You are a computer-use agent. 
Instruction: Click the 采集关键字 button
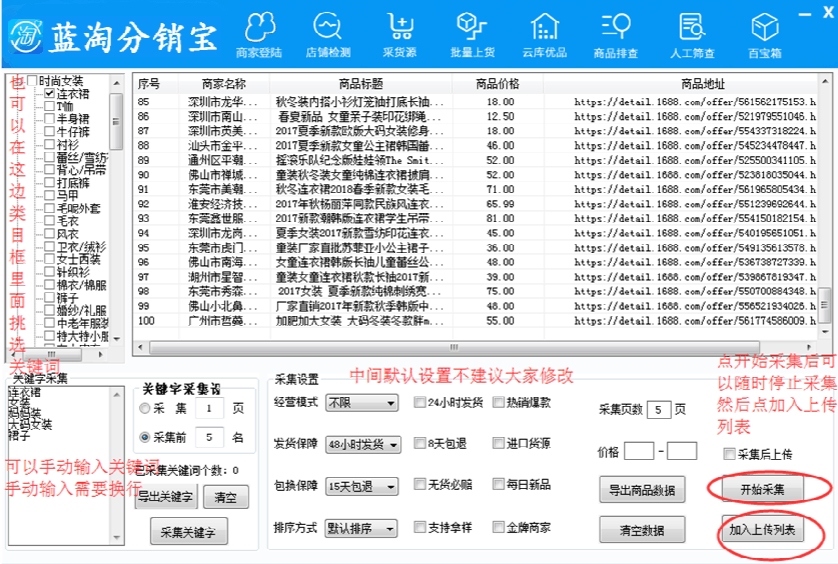click(188, 532)
